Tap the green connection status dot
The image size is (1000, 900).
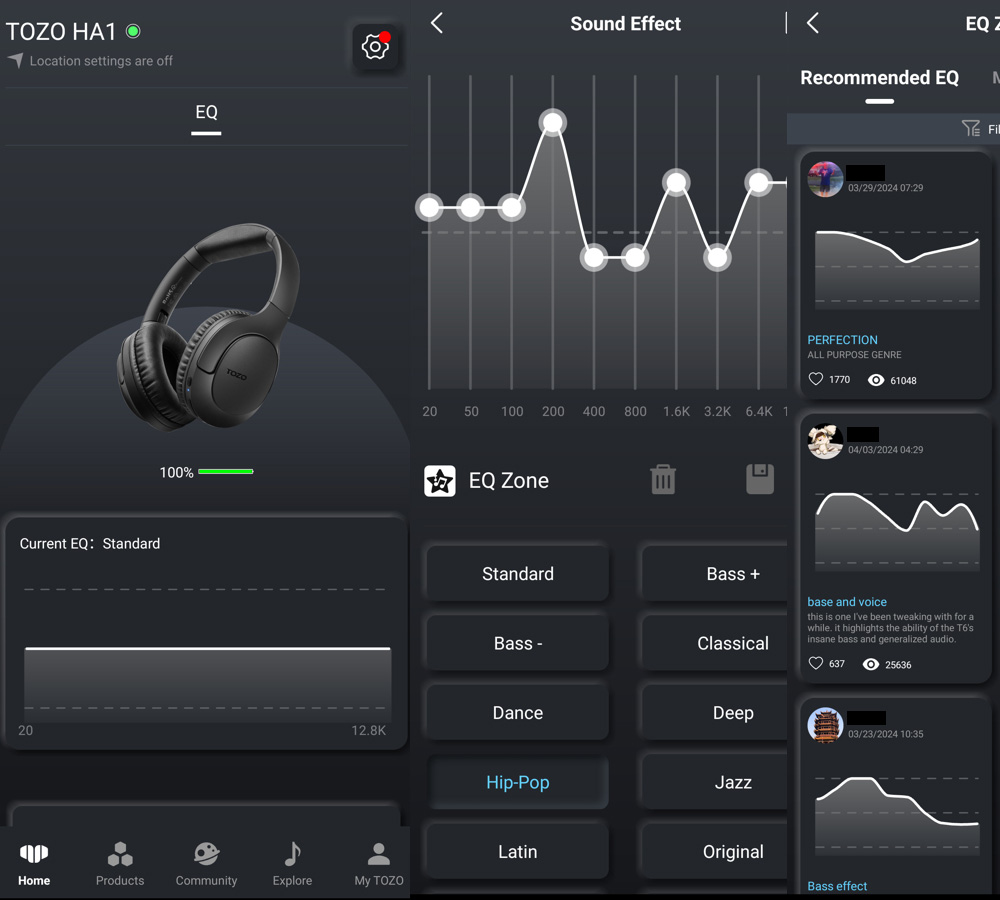tap(133, 31)
